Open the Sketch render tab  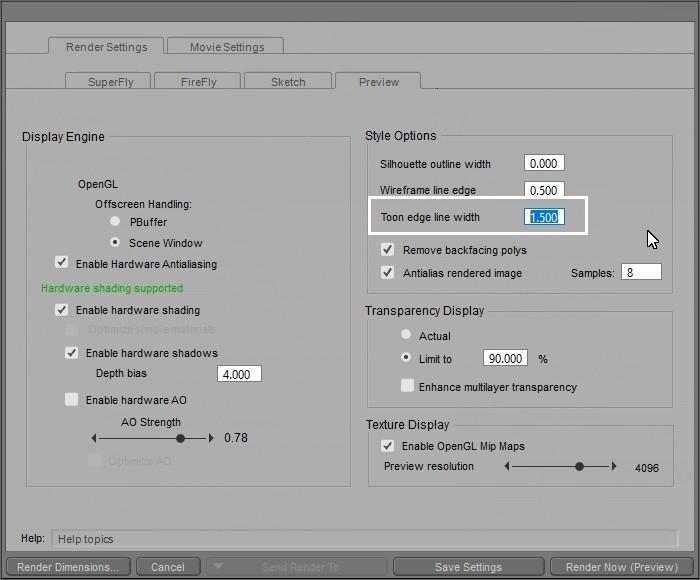coord(288,82)
